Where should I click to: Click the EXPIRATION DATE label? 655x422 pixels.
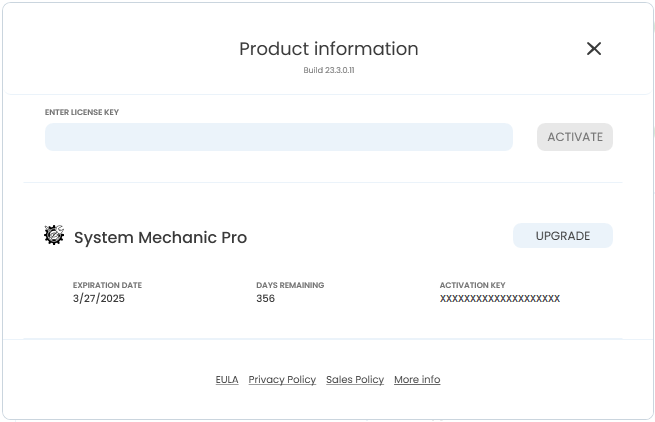[x=107, y=285]
